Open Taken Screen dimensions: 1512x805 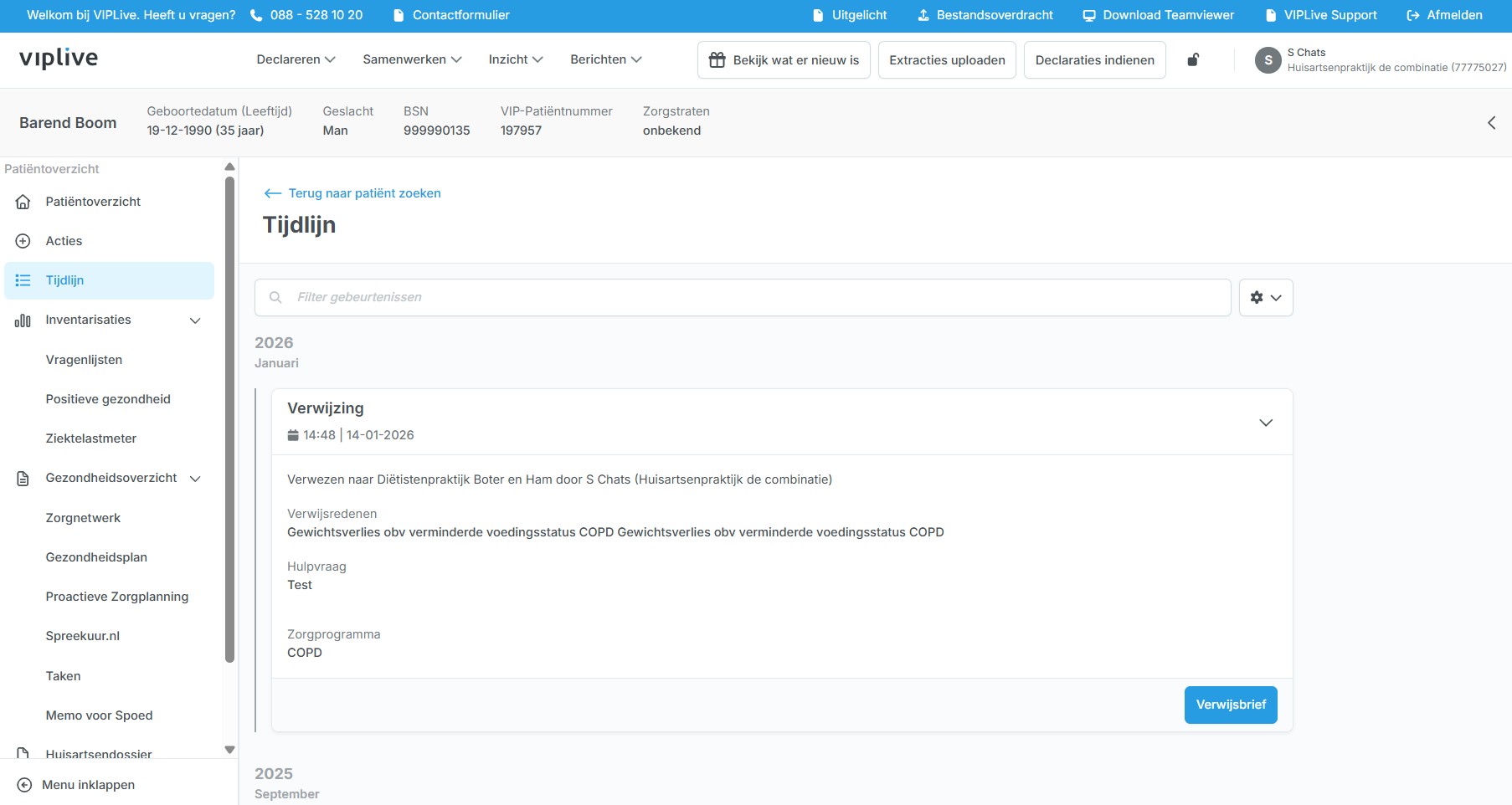click(64, 676)
